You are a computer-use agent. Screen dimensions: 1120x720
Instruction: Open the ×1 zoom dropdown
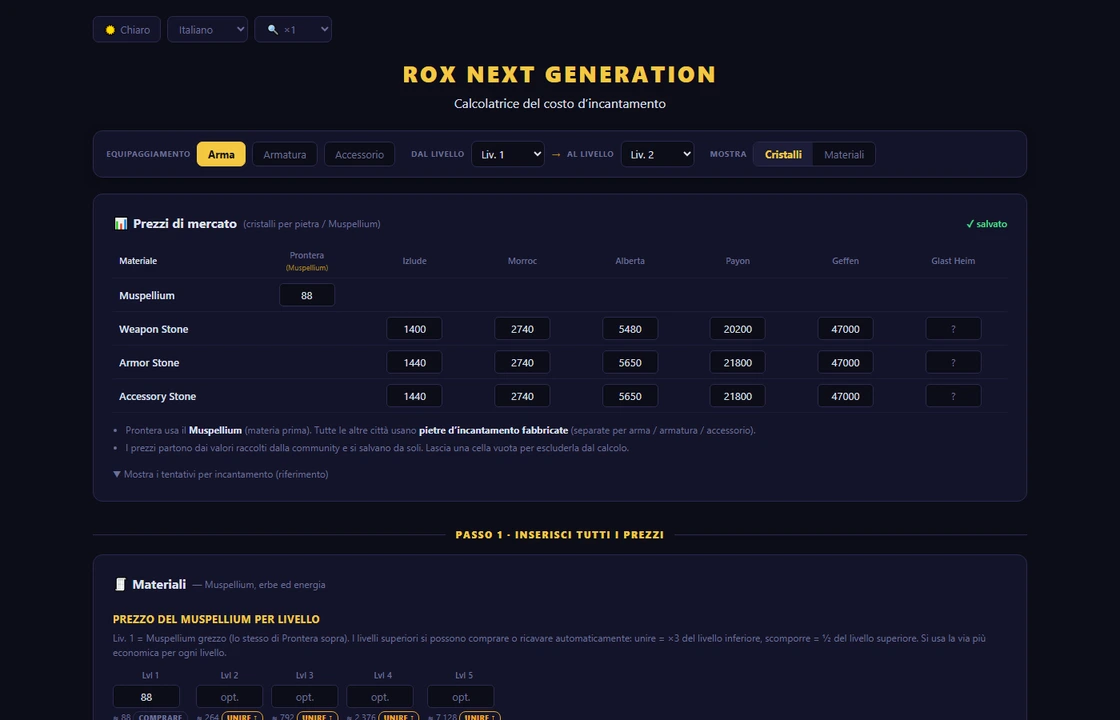pyautogui.click(x=293, y=29)
